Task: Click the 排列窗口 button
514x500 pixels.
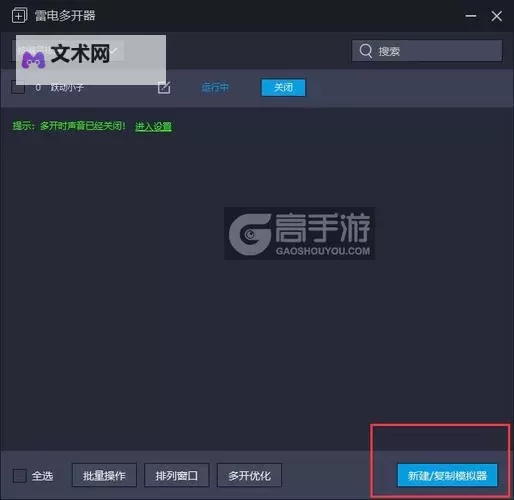Action: pyautogui.click(x=176, y=475)
